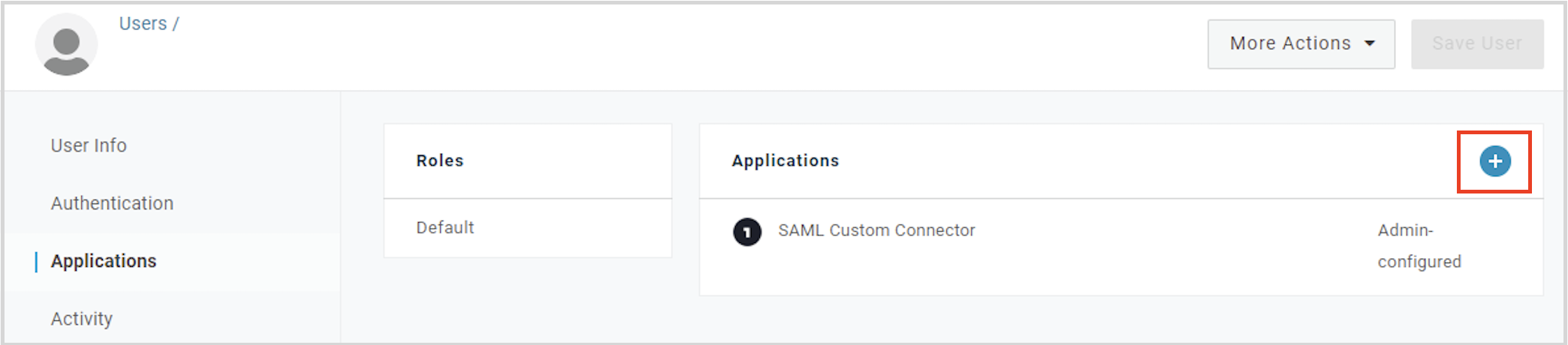Add an application with the plus icon
The height and width of the screenshot is (345, 1568).
(1494, 161)
